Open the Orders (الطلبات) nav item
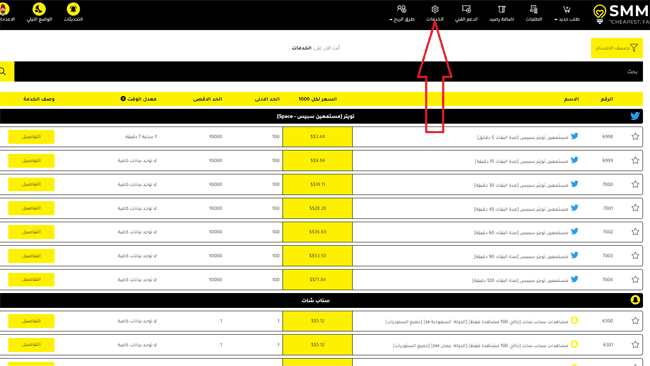The height and width of the screenshot is (366, 650). (534, 13)
